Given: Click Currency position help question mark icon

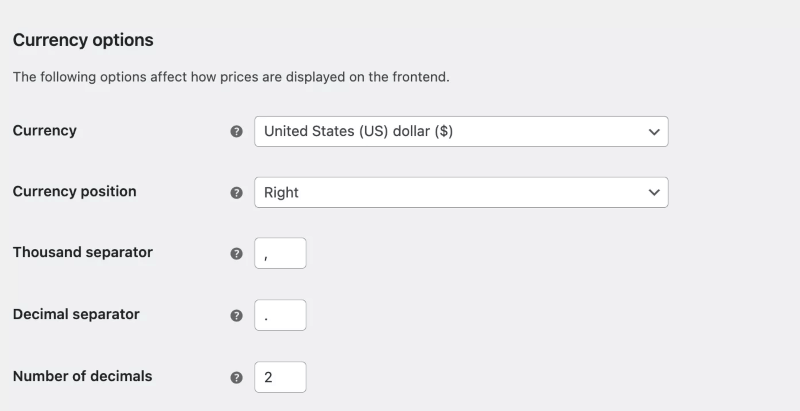Looking at the screenshot, I should pyautogui.click(x=237, y=193).
